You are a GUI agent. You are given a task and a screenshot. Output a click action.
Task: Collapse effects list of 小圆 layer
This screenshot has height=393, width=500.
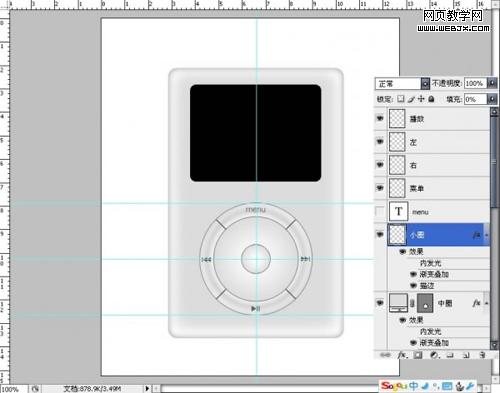(x=486, y=235)
